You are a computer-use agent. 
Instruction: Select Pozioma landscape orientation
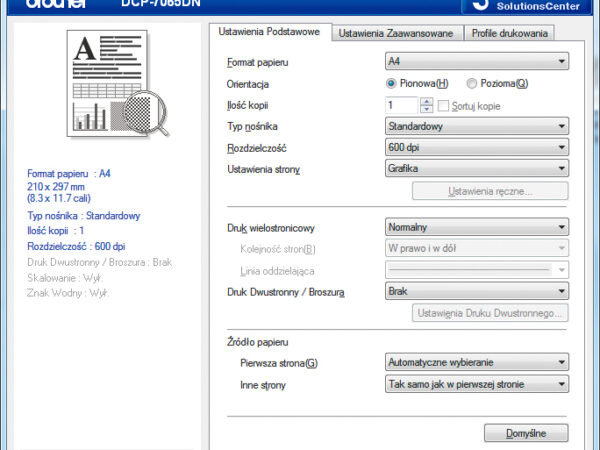[471, 84]
